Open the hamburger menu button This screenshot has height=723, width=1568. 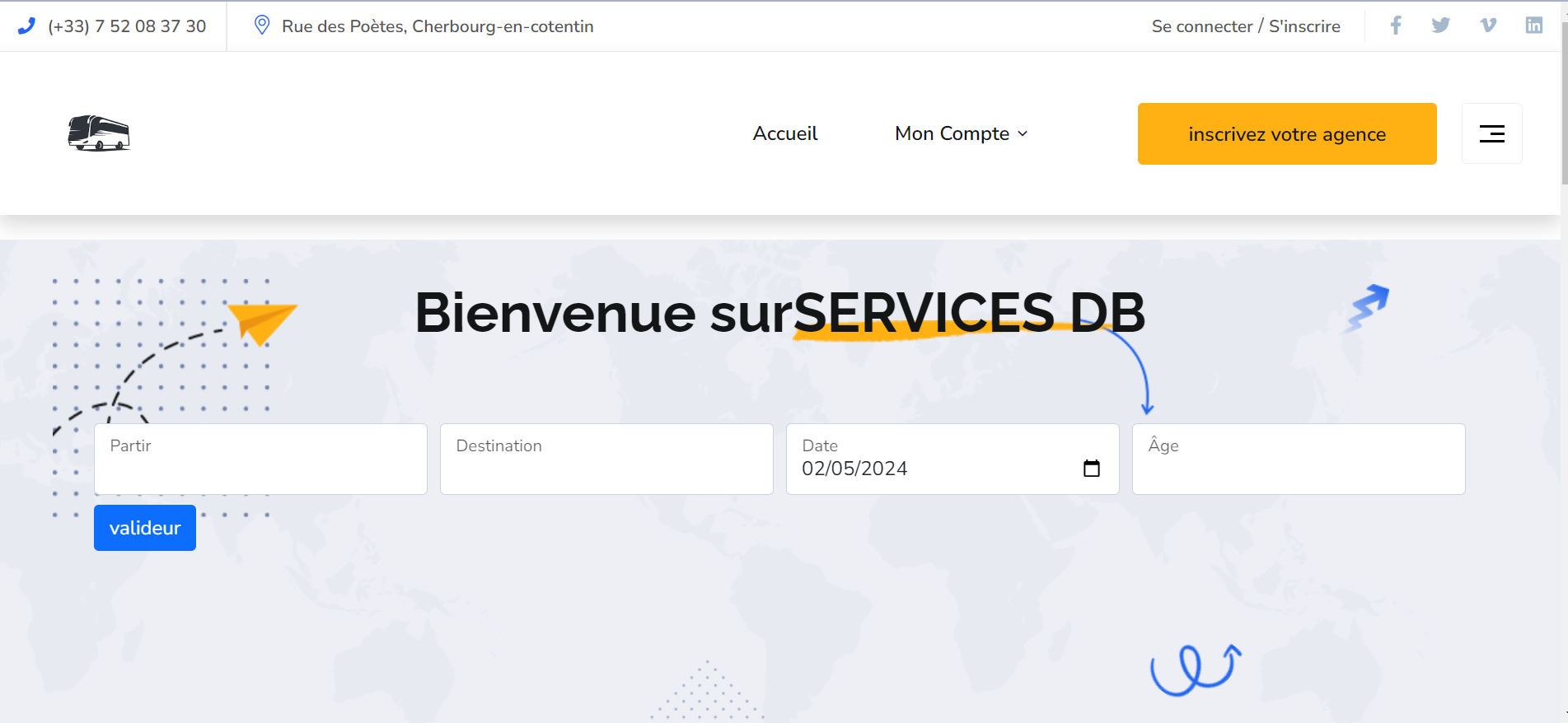[x=1491, y=133]
